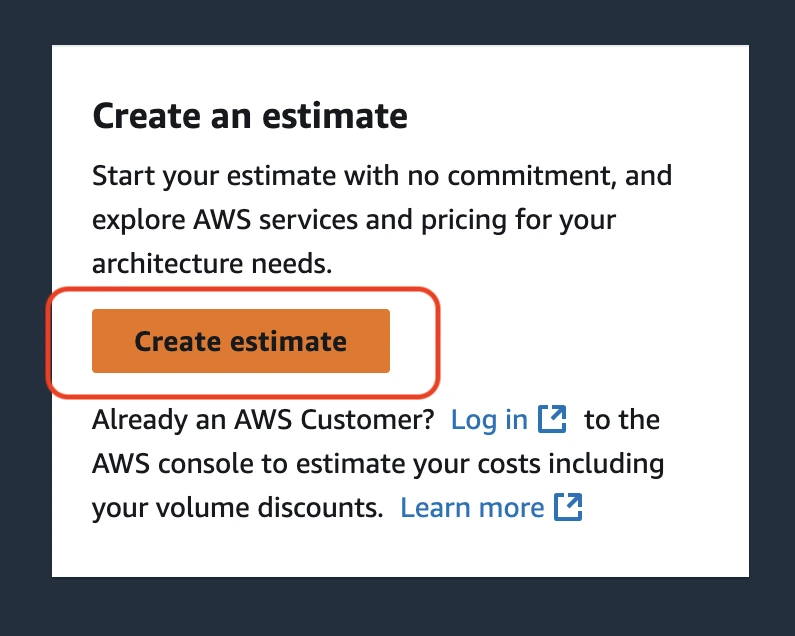Image resolution: width=795 pixels, height=636 pixels.
Task: Click external link icon after Learn more
Action: tap(568, 507)
